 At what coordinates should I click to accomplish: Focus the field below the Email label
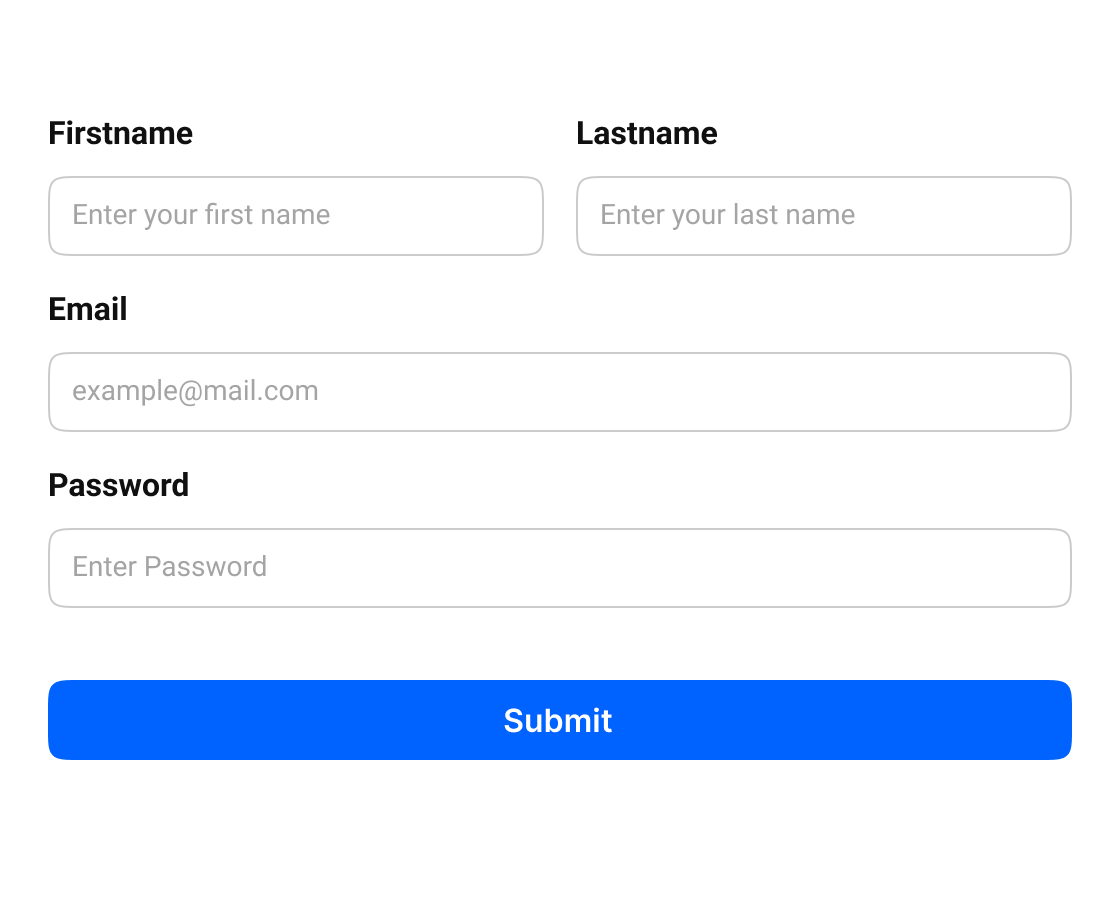560,392
